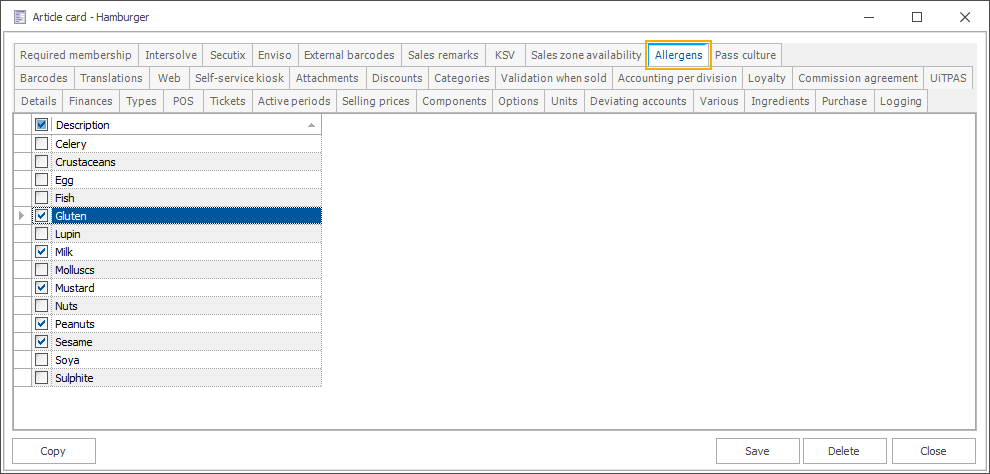Click the Article card window icon

pyautogui.click(x=18, y=17)
